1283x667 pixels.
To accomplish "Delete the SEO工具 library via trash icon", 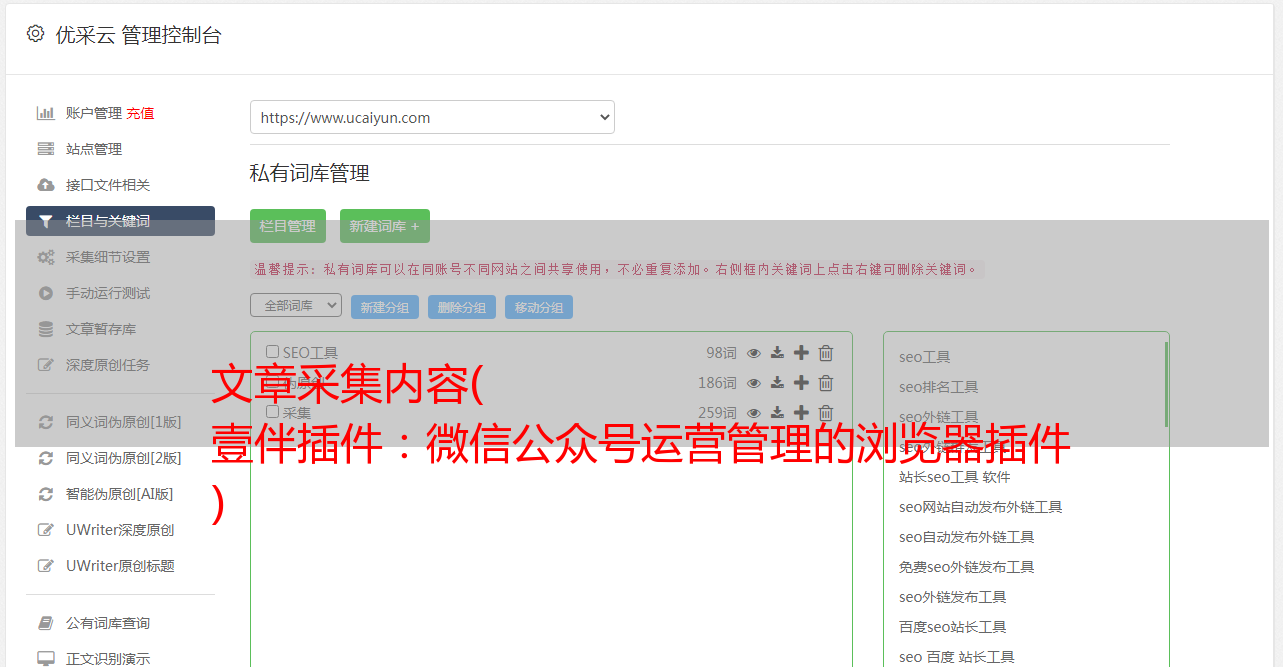I will (x=826, y=353).
